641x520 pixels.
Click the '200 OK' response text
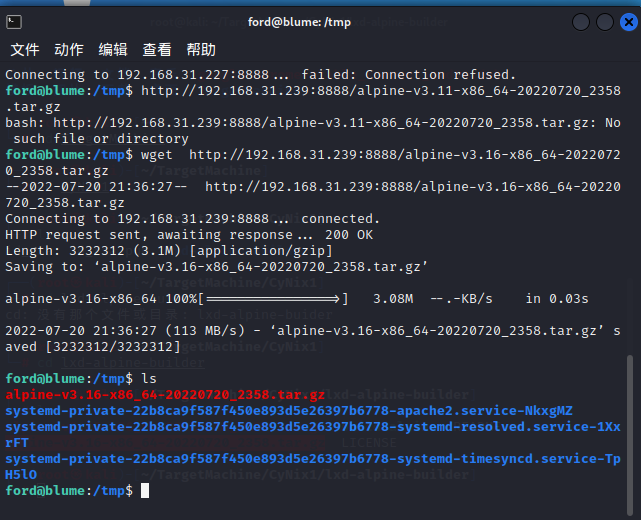tap(349, 235)
